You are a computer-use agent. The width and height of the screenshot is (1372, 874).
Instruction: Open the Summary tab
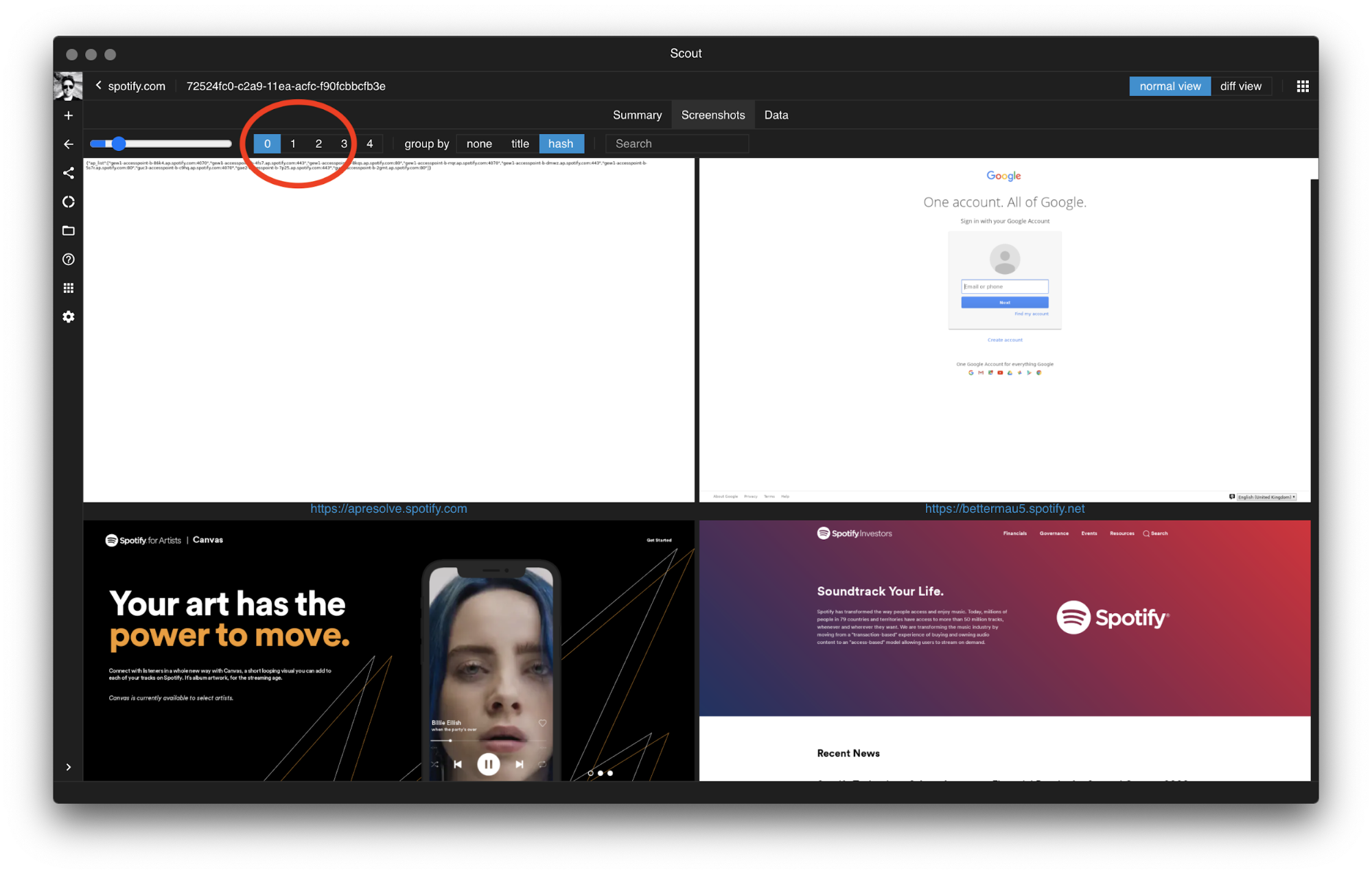637,115
